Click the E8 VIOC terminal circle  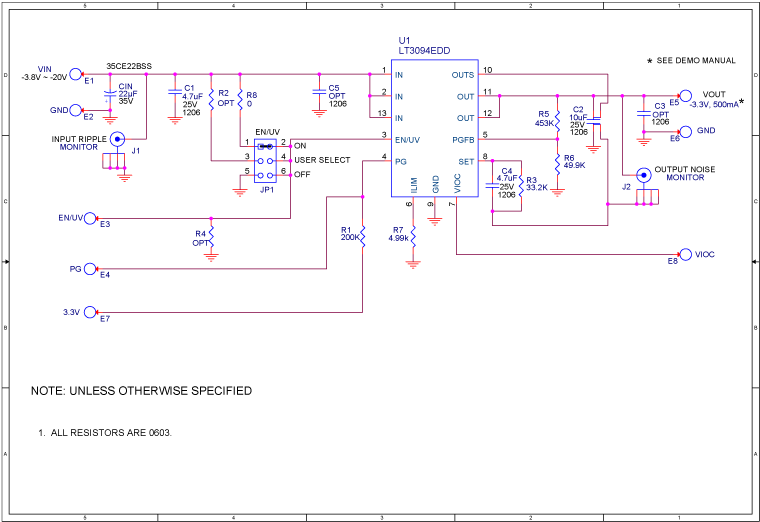point(685,254)
